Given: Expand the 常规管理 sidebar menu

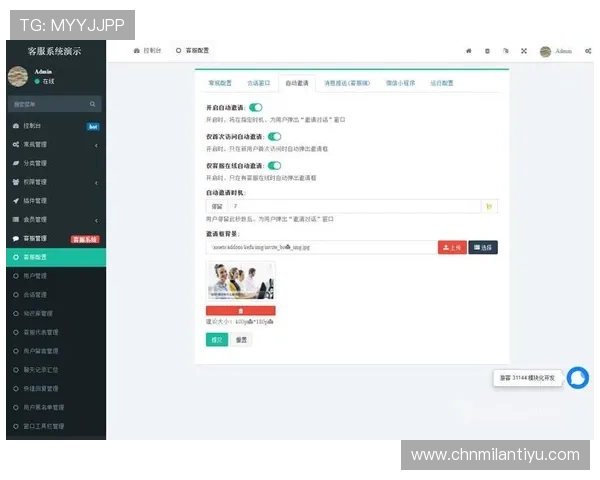Looking at the screenshot, I should tap(56, 144).
